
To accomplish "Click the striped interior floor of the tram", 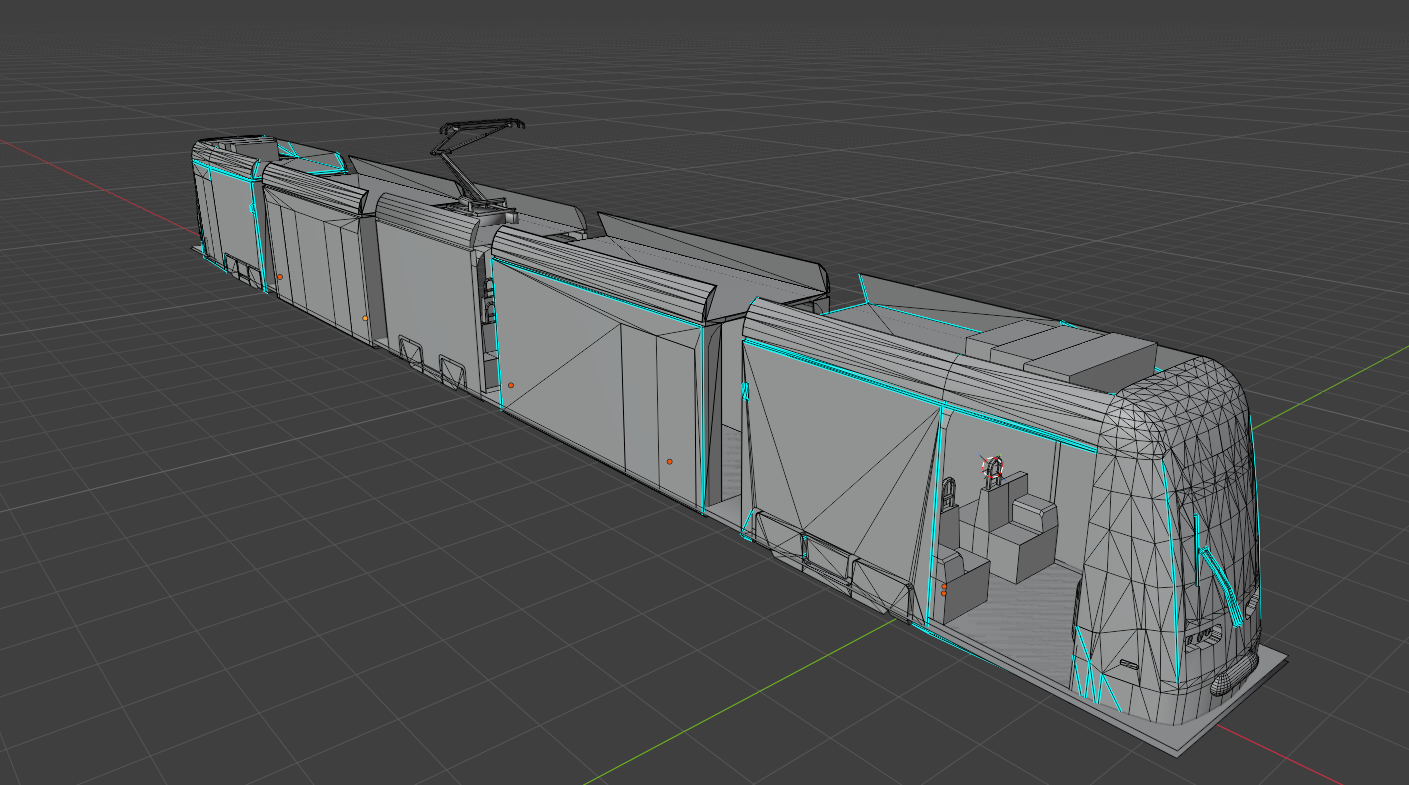I will (1030, 610).
